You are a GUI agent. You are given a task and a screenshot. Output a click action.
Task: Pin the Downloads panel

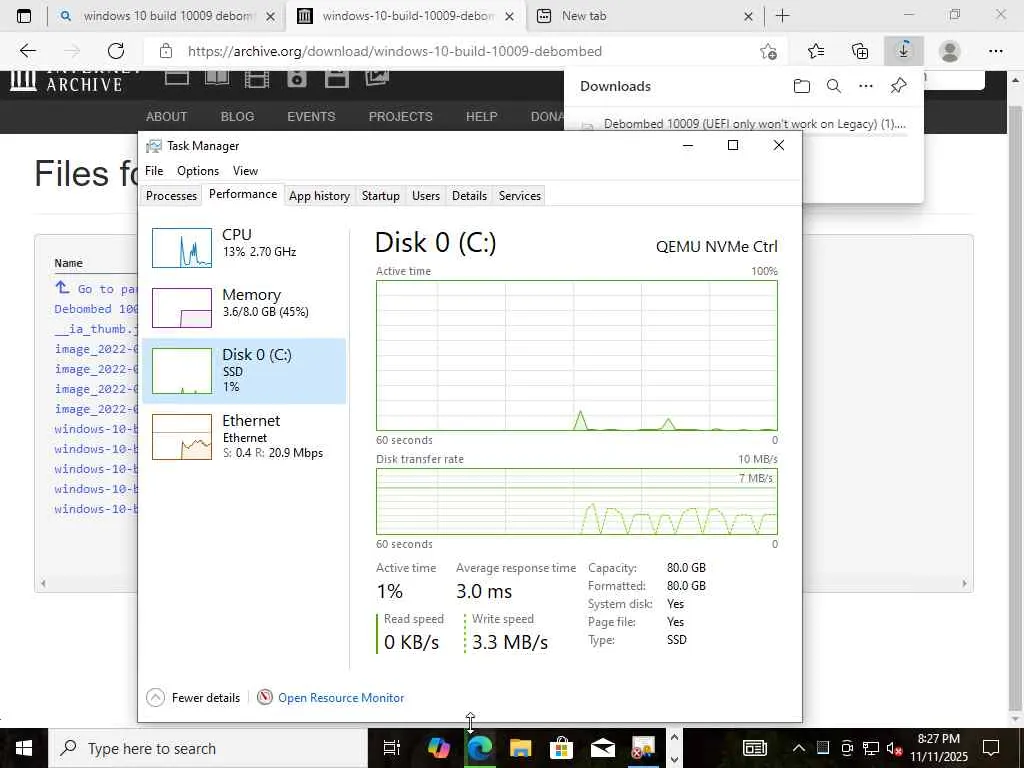pos(898,86)
